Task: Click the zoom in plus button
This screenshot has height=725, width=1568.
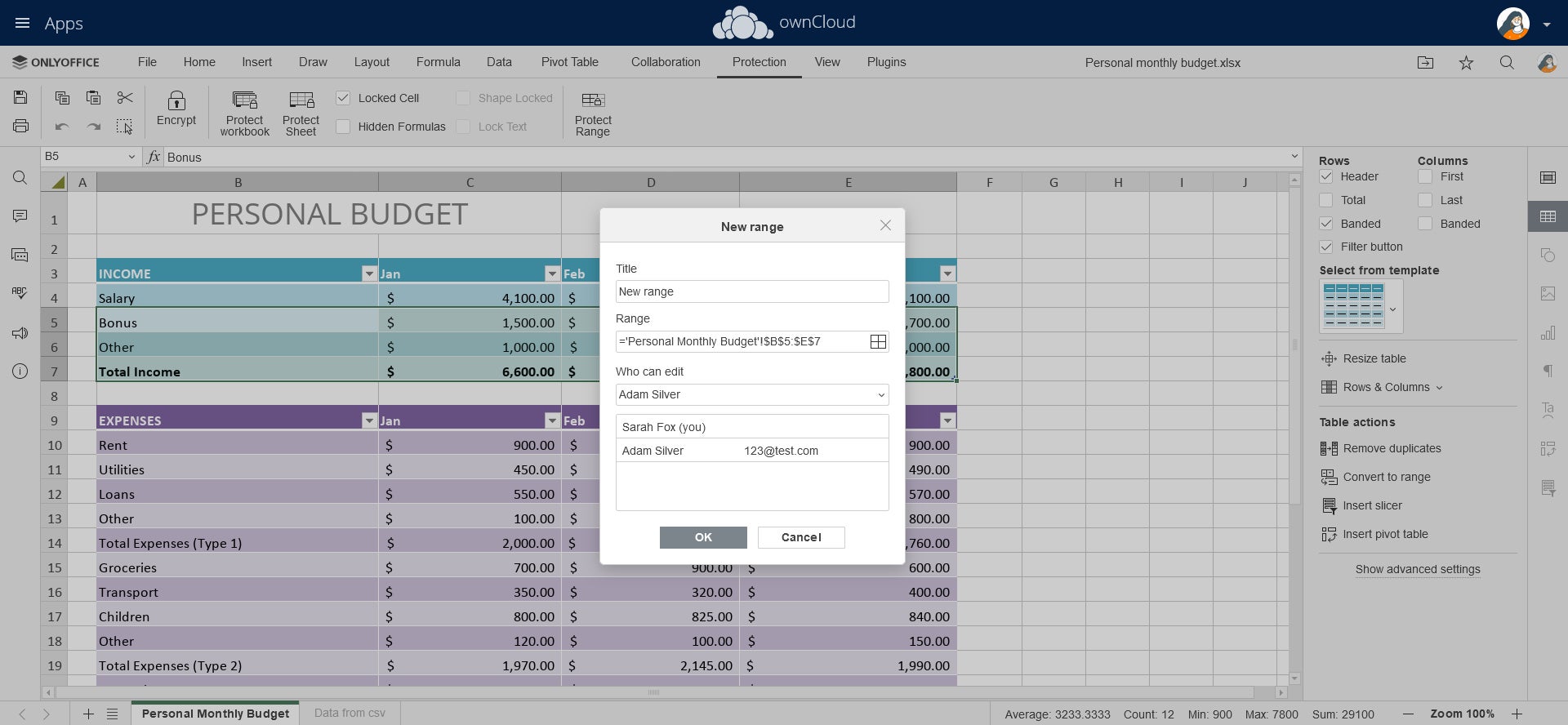Action: coord(1517,714)
